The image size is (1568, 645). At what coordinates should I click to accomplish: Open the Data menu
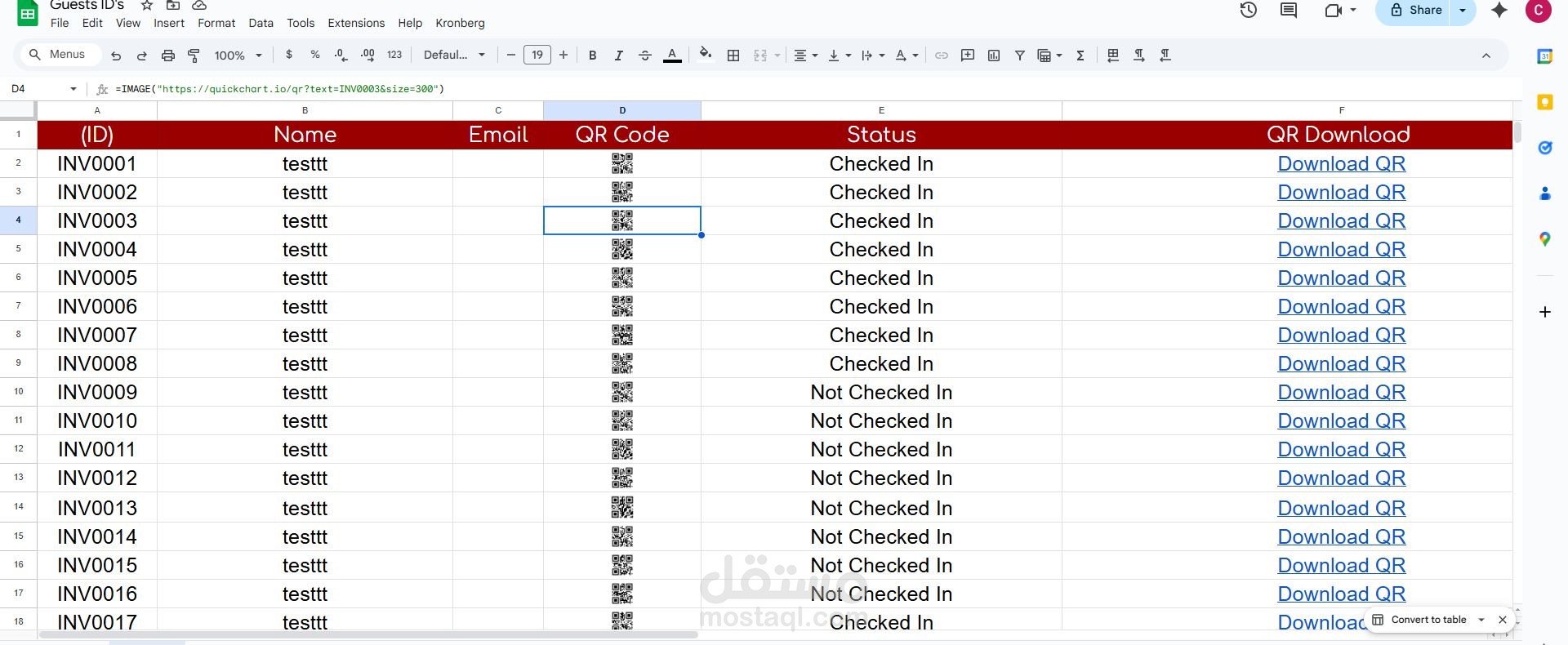pyautogui.click(x=261, y=23)
